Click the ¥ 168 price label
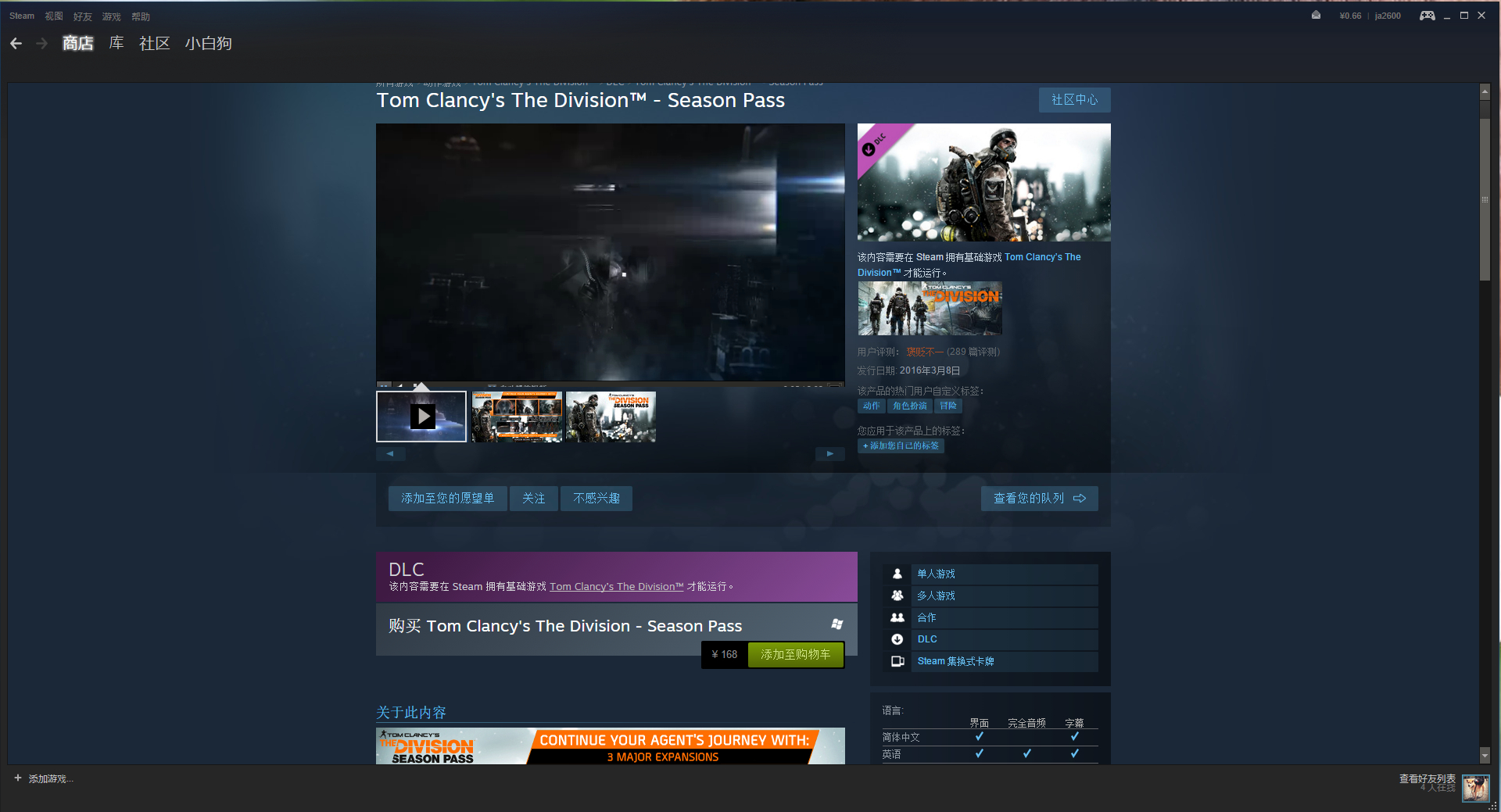Image resolution: width=1501 pixels, height=812 pixels. [x=725, y=655]
